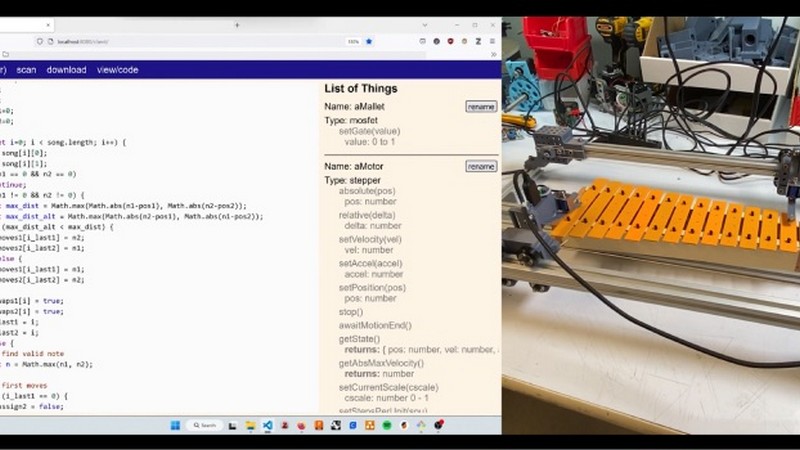Open the blue C app icon on taskbar
This screenshot has height=450, width=800.
pos(353,425)
